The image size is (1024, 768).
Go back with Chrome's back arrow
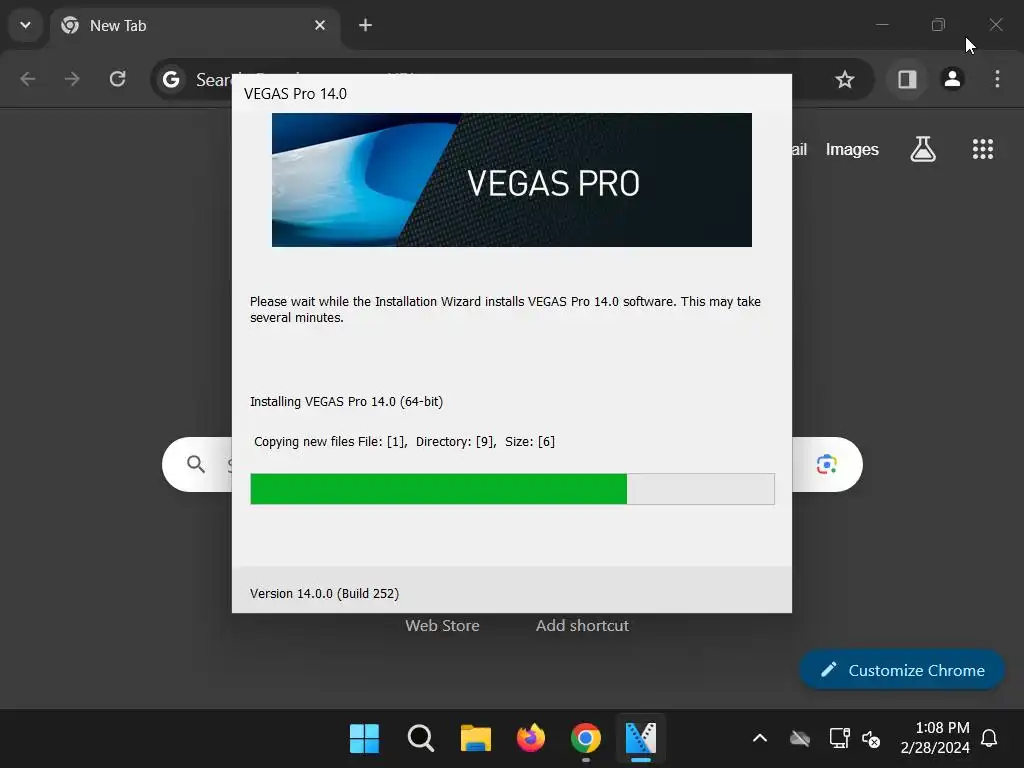[x=27, y=80]
